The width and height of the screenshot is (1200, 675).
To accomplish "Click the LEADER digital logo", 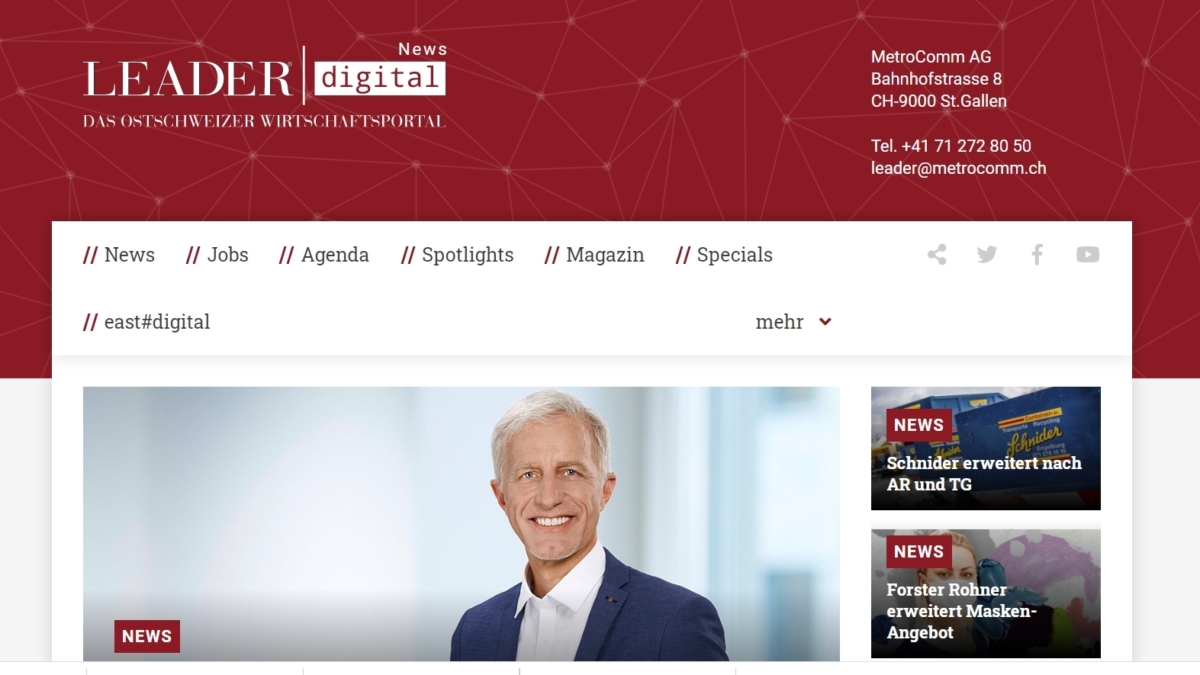I will [264, 84].
